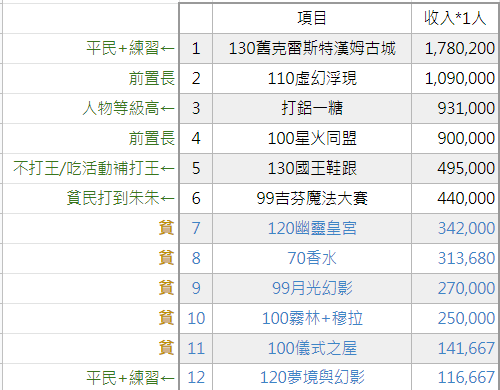
Task: Click the 前置長 note beside rank 4
Action: click(x=152, y=138)
